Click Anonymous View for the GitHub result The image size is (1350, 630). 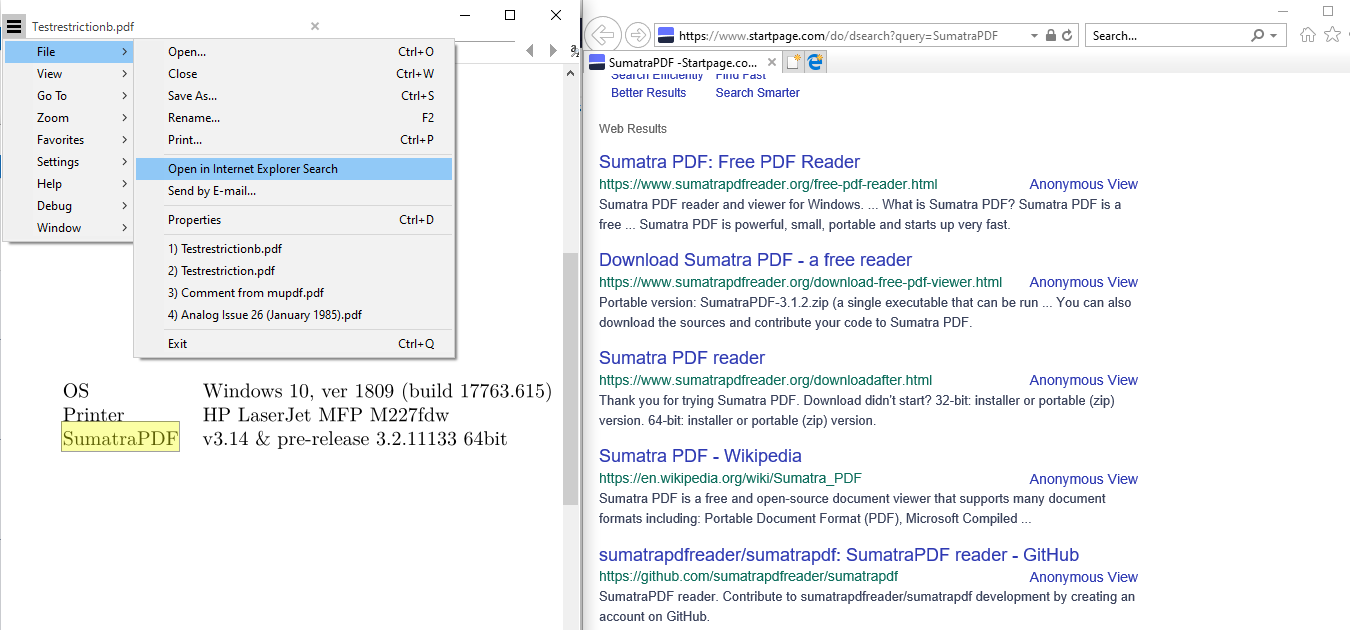click(x=1083, y=577)
